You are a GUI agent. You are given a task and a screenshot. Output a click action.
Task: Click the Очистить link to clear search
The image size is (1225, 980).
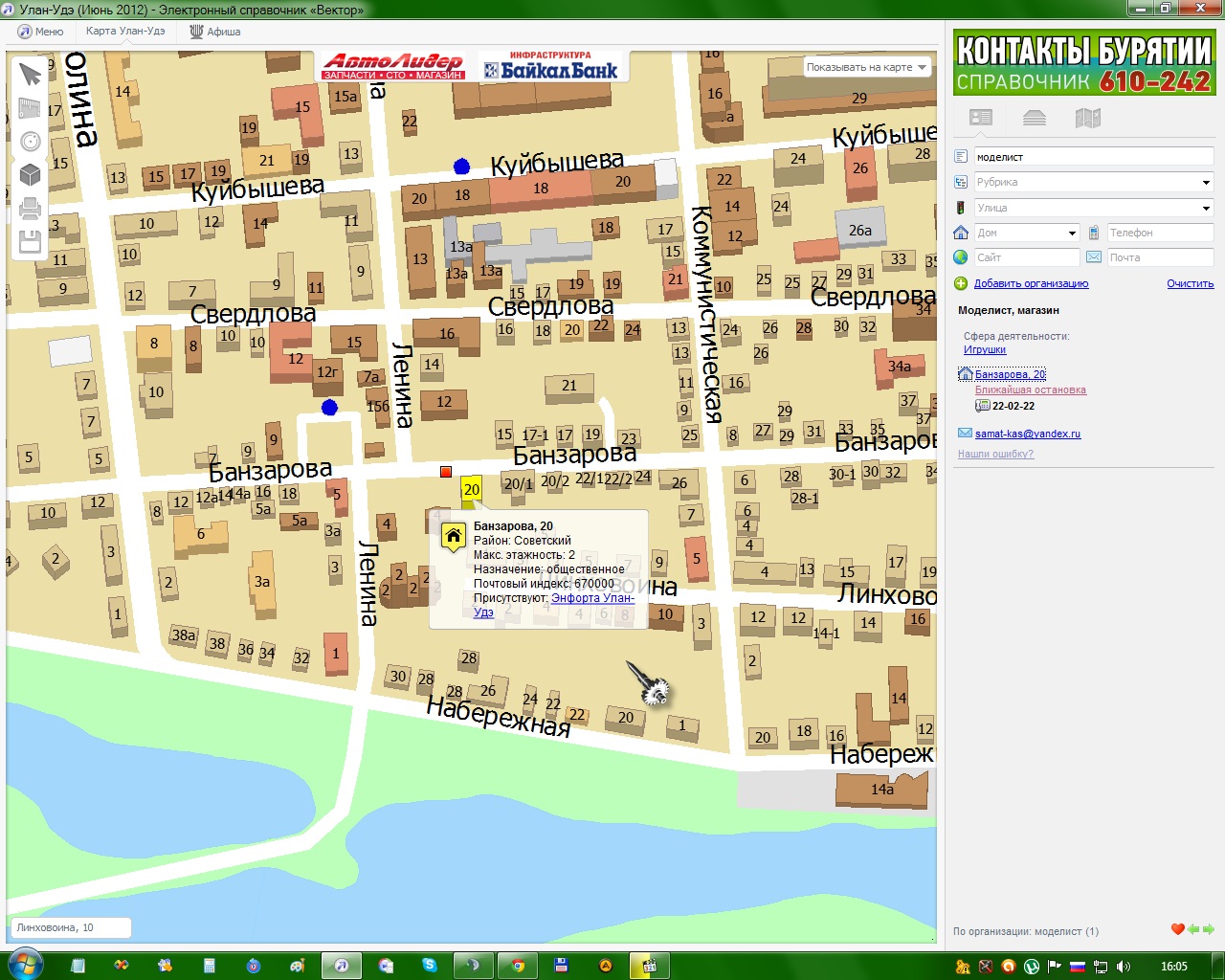(1190, 283)
